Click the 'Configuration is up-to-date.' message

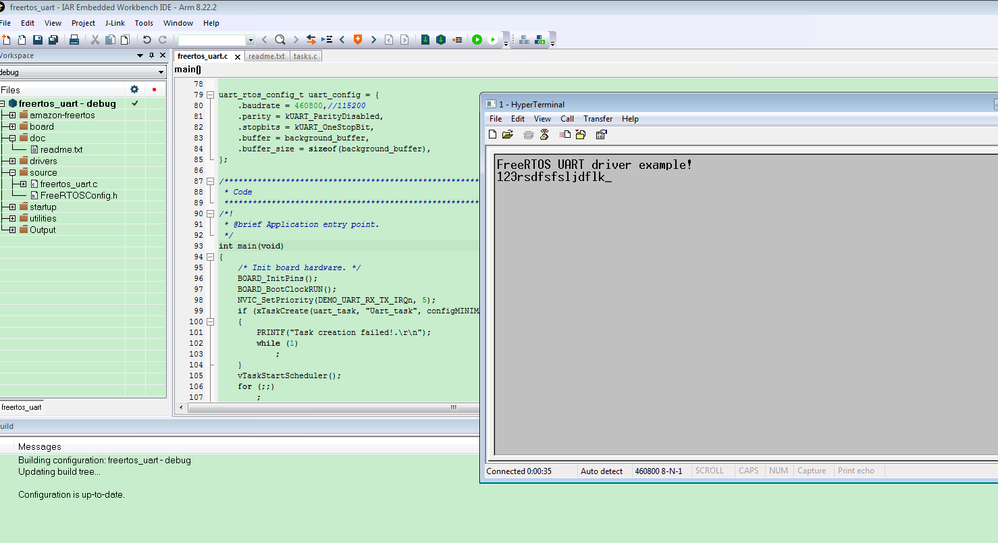click(x=71, y=495)
